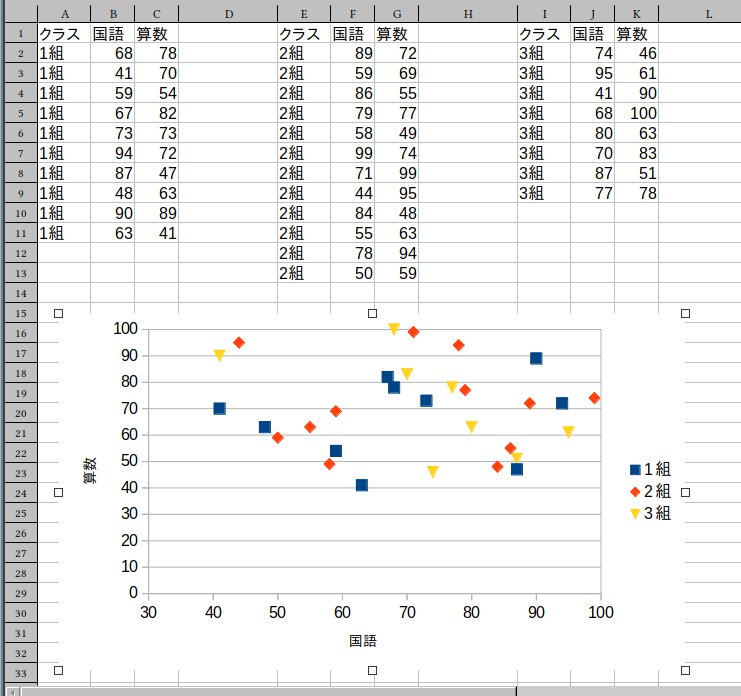Click the 国語 x-axis title on chart
741x696 pixels.
point(363,640)
